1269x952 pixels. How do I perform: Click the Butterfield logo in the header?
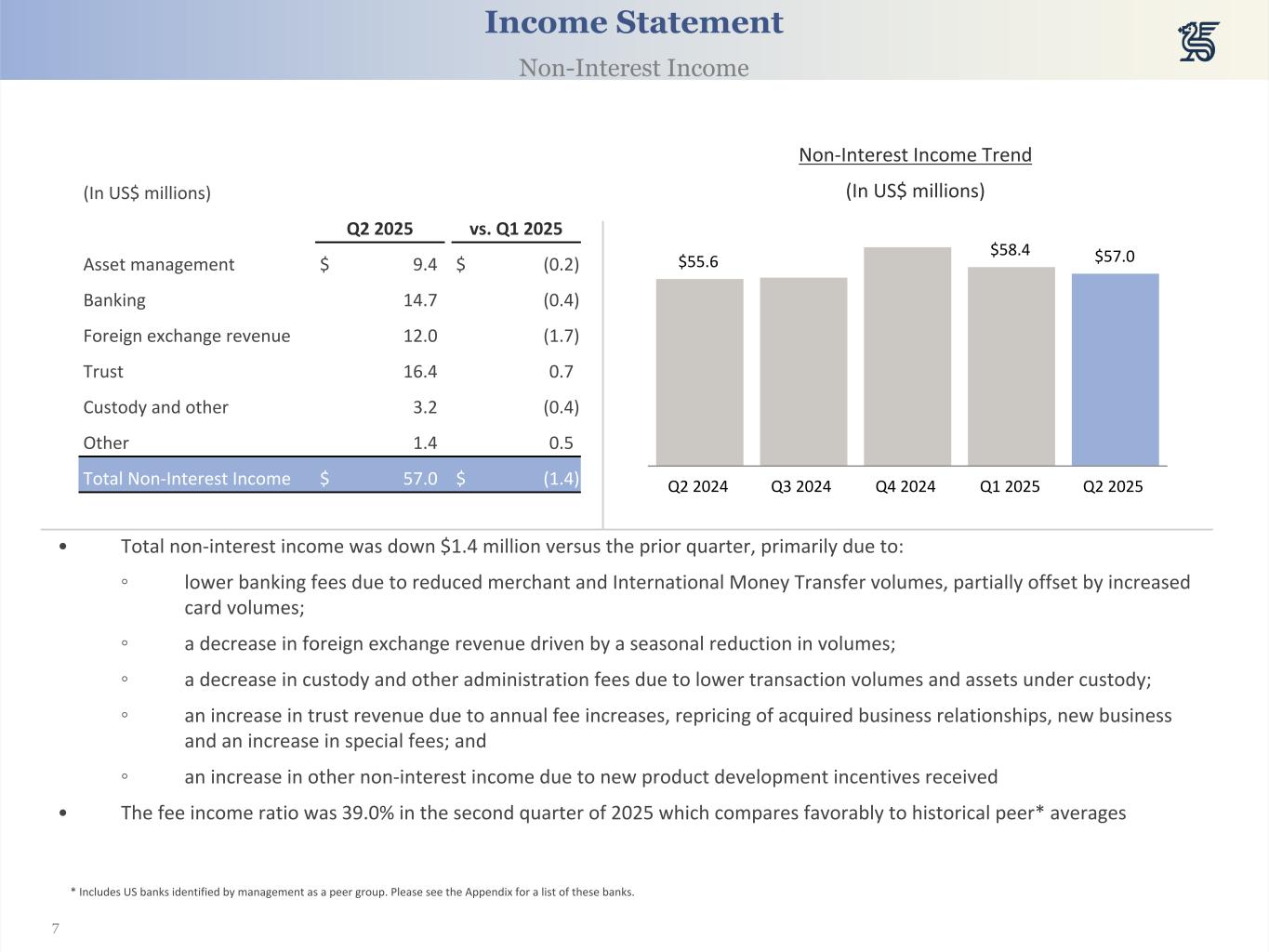tap(1198, 42)
